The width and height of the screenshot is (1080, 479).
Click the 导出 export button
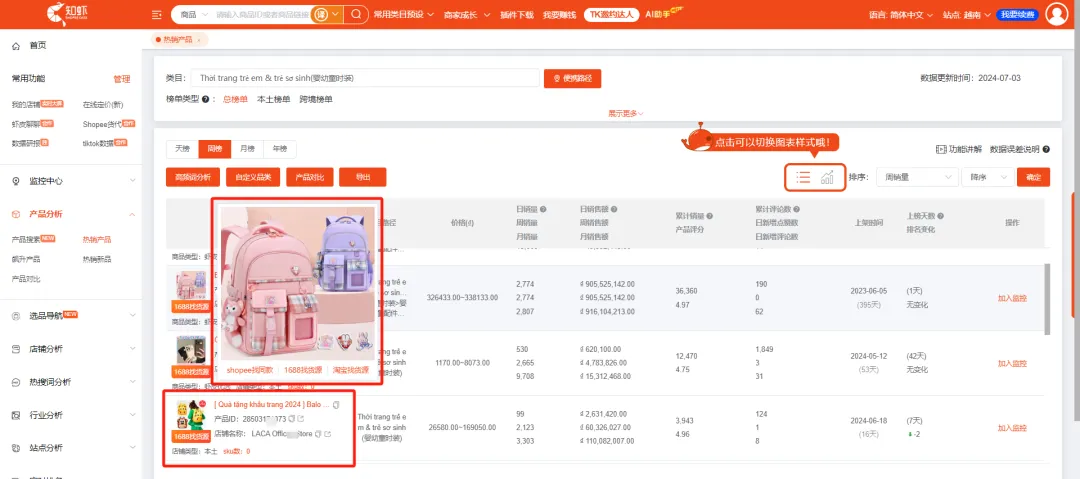[x=362, y=177]
